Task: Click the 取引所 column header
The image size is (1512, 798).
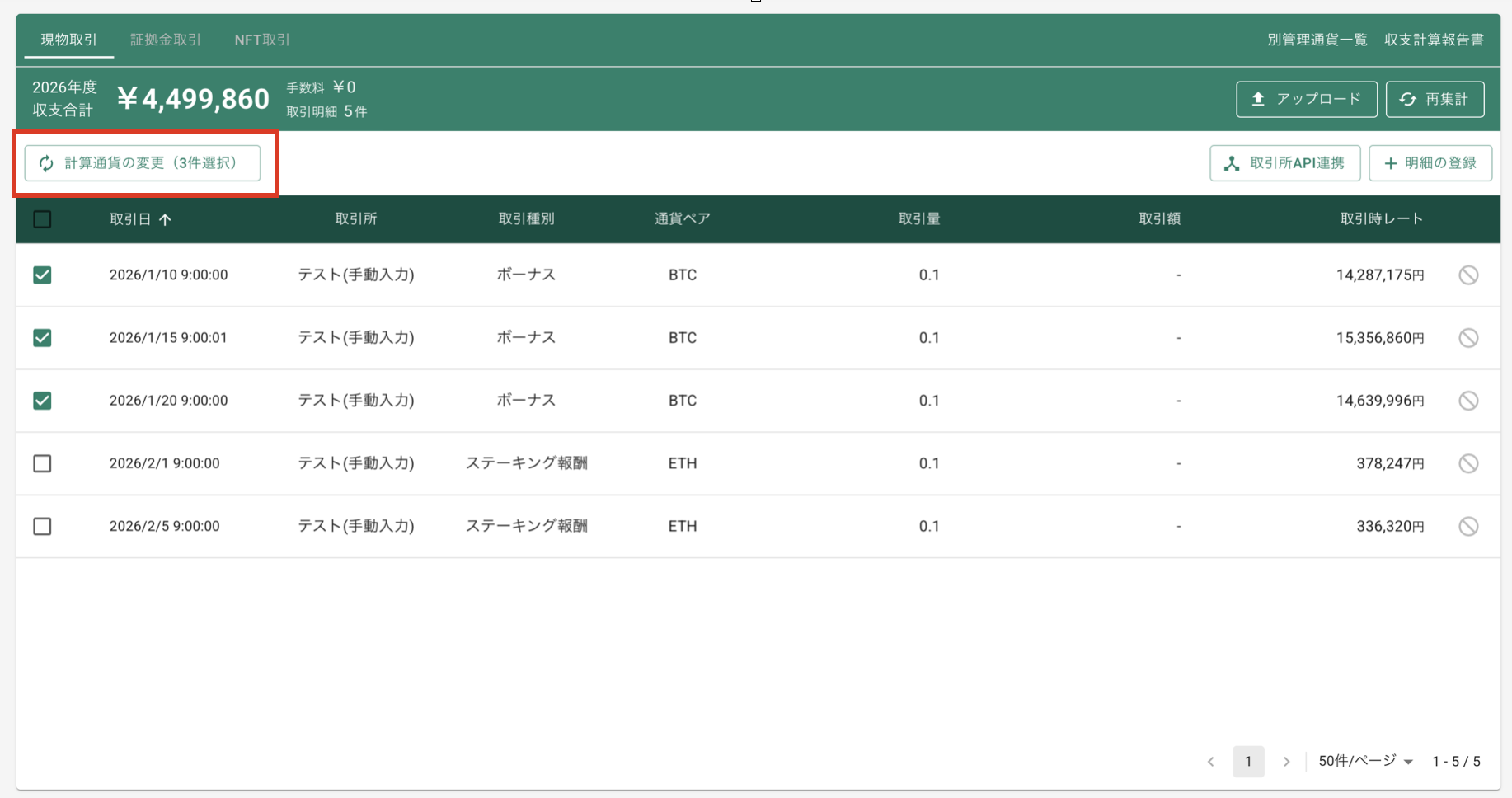Action: (x=356, y=218)
